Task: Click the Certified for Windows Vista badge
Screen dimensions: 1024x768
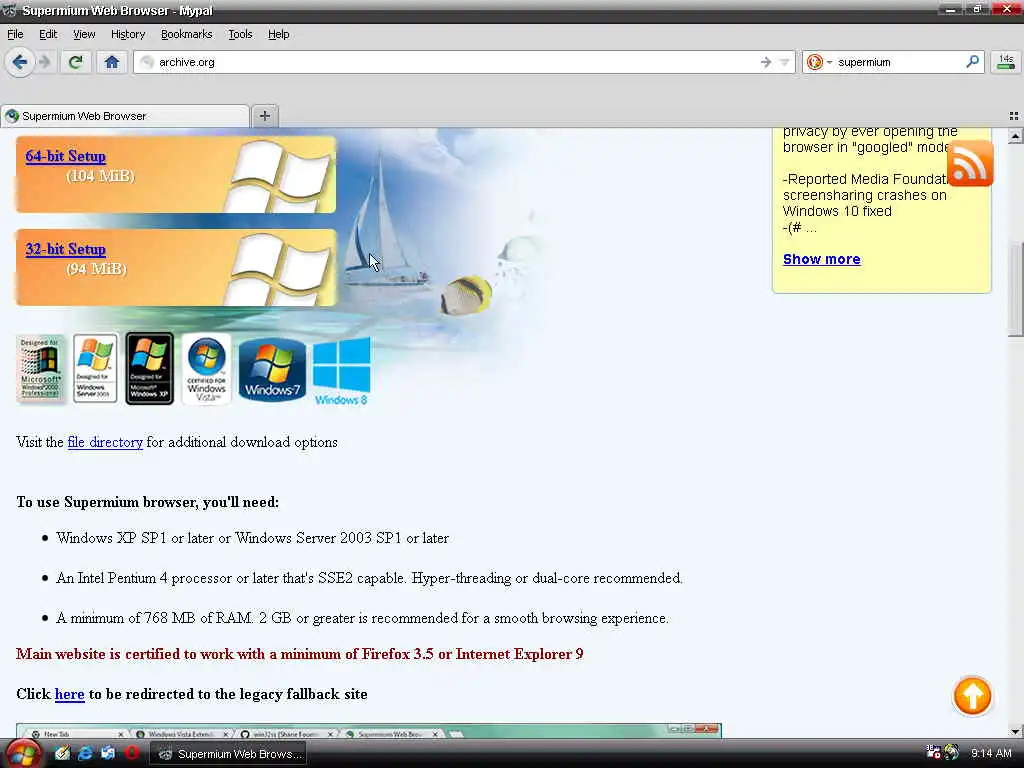Action: (x=206, y=369)
